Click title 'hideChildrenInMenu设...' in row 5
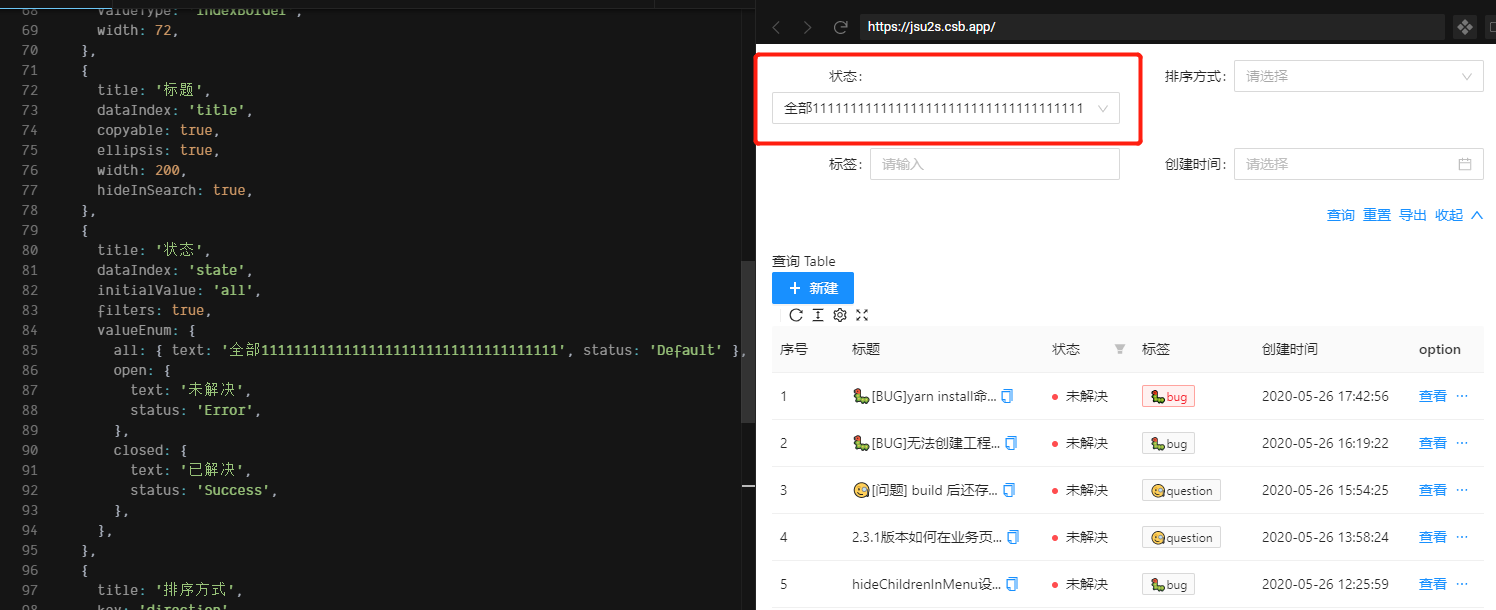Screen dimensions: 1496x610 click(x=926, y=584)
